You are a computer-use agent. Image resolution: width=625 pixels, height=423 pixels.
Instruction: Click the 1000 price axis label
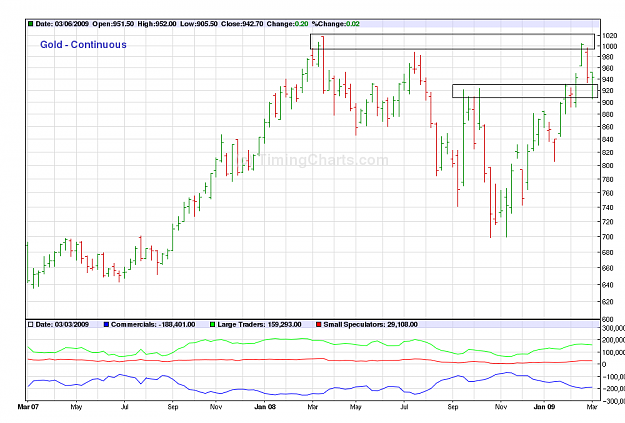pyautogui.click(x=609, y=46)
